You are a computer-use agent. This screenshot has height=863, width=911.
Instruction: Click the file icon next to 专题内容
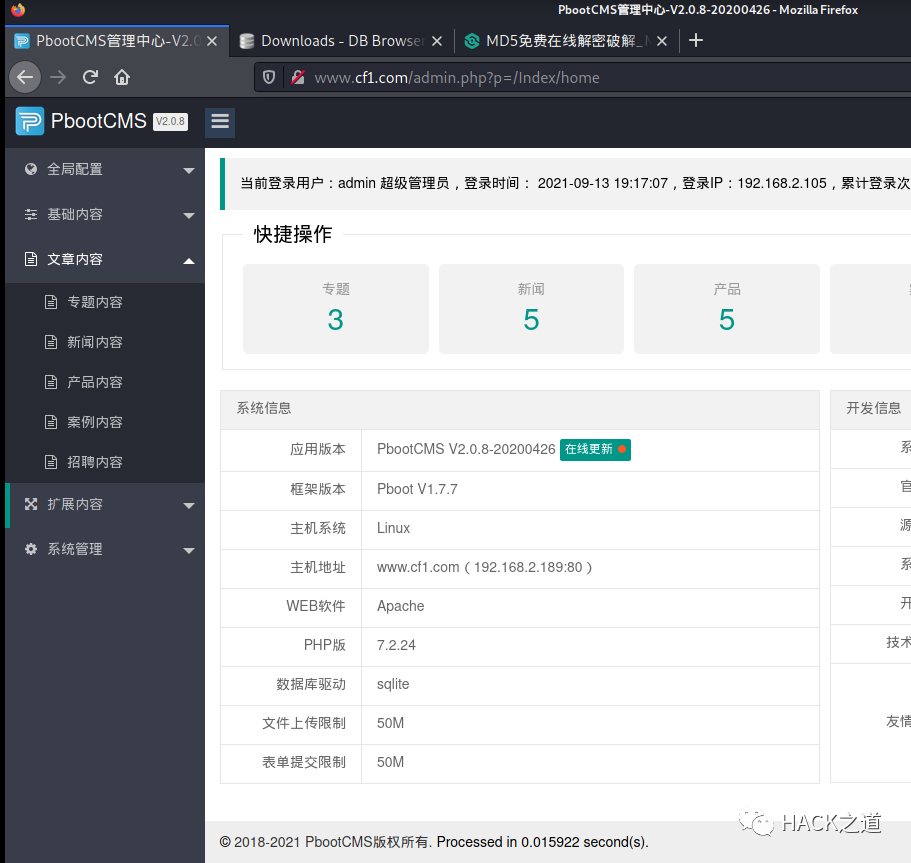coord(51,302)
